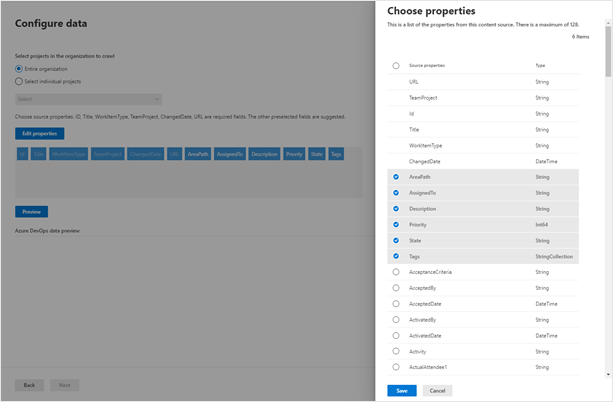Click the panel scrollbar thumb
The width and height of the screenshot is (613, 402).
click(x=608, y=52)
